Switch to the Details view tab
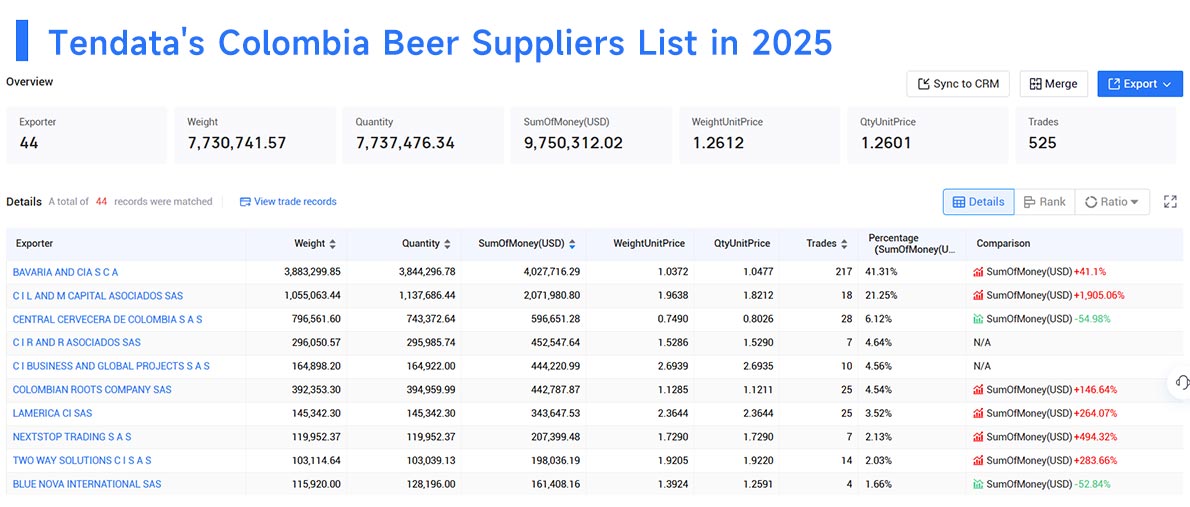Image resolution: width=1190 pixels, height=507 pixels. 978,202
